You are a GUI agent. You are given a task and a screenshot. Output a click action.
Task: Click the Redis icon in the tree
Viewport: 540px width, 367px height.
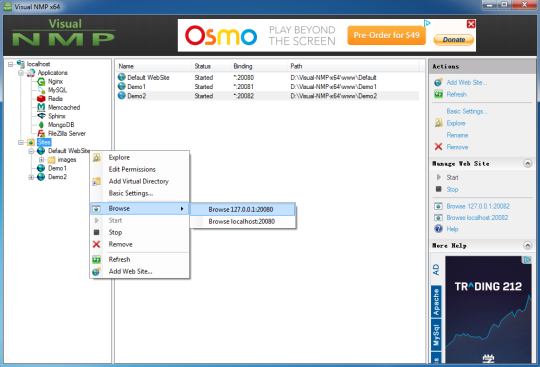point(41,99)
